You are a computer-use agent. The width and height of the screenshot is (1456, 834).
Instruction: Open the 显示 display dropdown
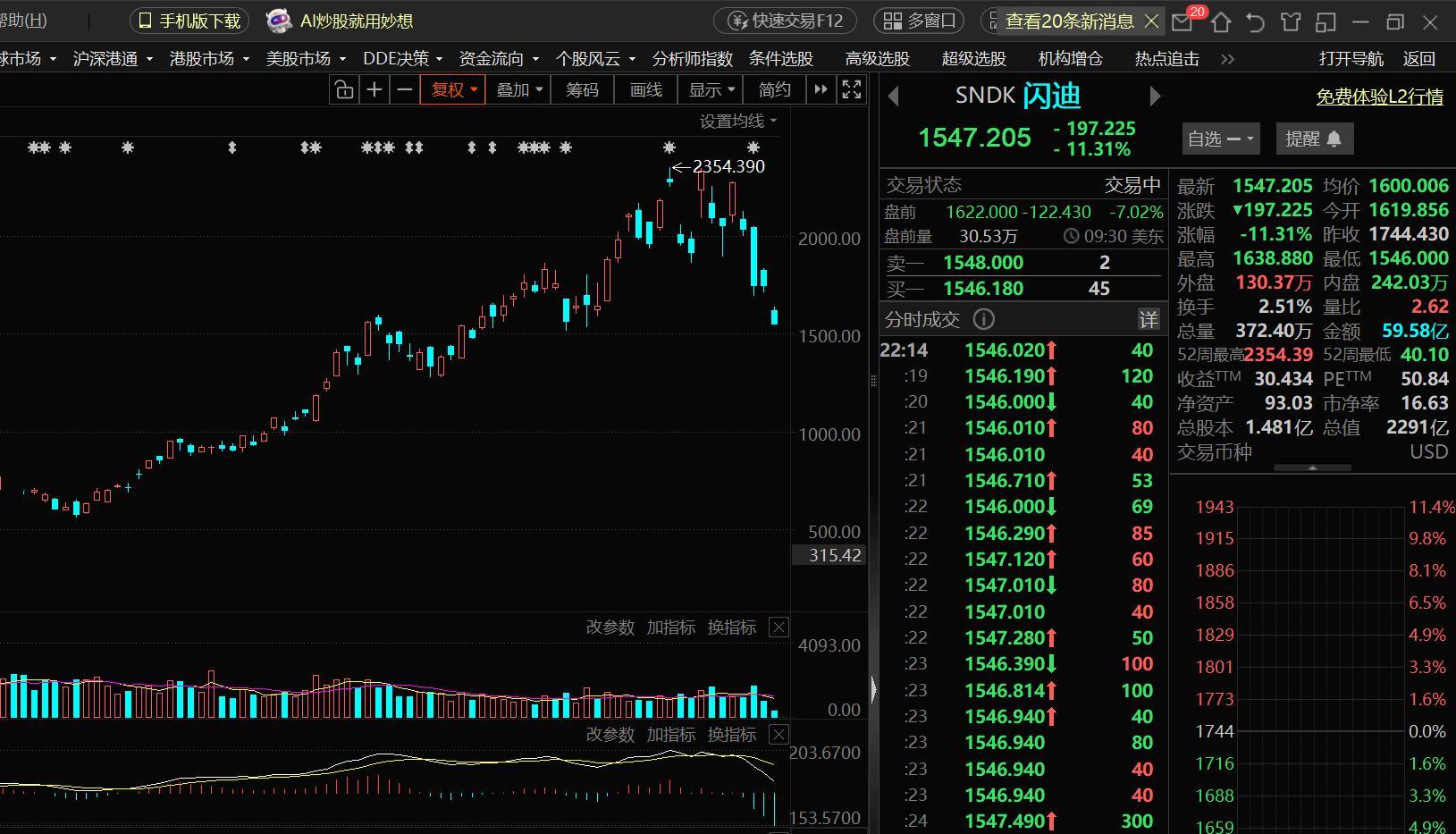(x=711, y=89)
